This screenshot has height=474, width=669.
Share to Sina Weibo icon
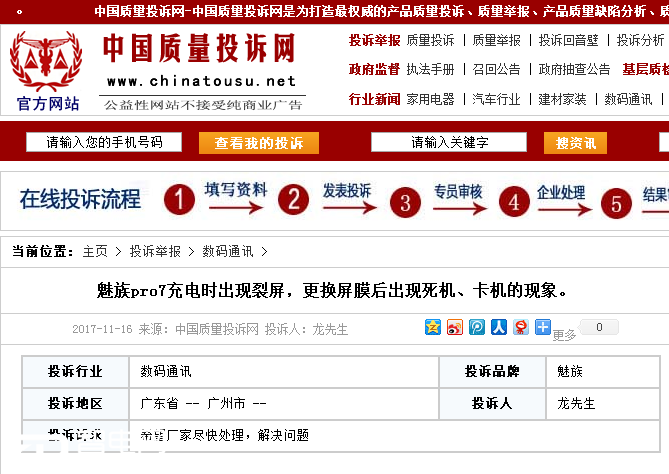point(455,327)
